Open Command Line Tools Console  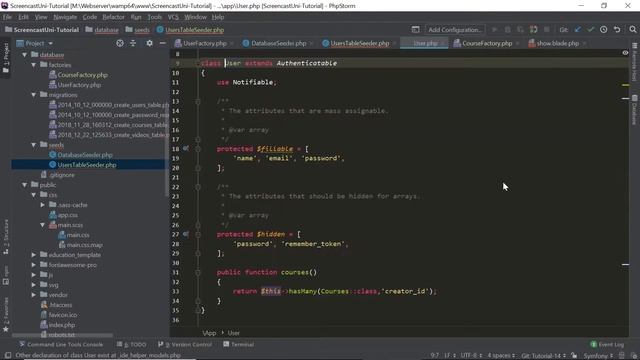[61, 344]
